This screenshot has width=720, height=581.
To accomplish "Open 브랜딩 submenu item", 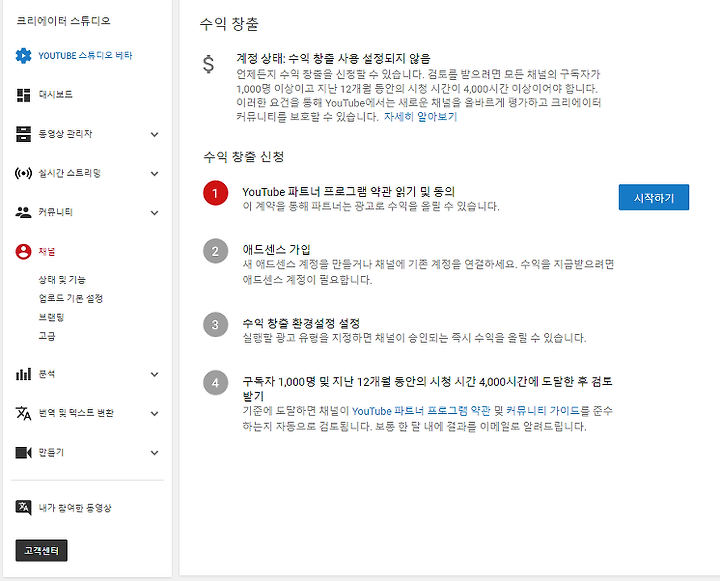I will 51,317.
